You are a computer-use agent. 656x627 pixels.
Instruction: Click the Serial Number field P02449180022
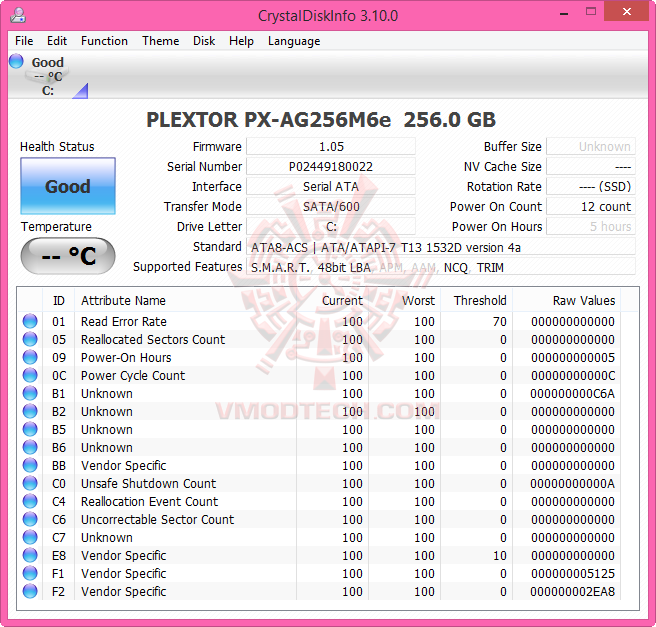[x=331, y=166]
